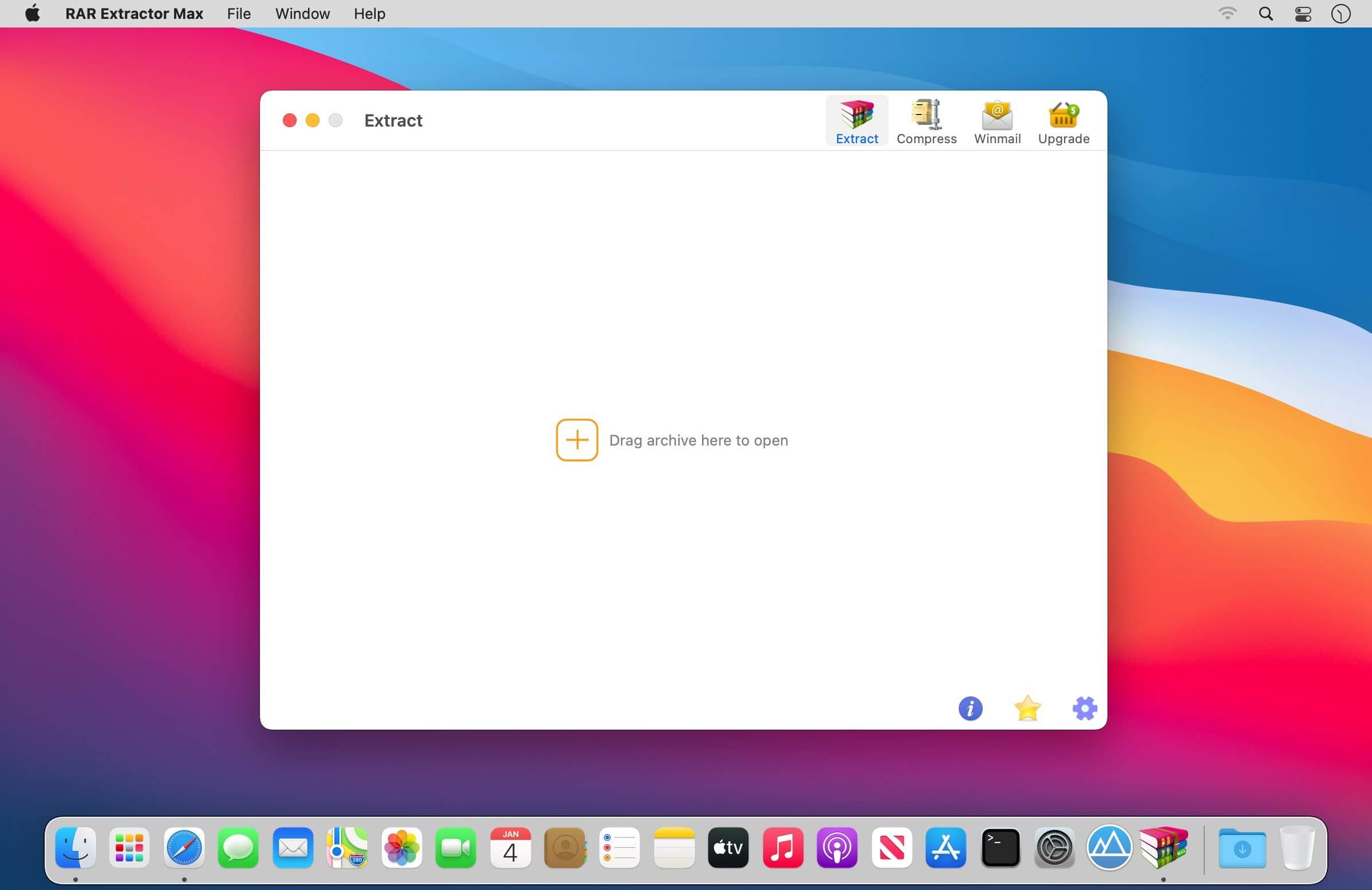Click the Drag archive here to open area
Image resolution: width=1372 pixels, height=890 pixels.
pyautogui.click(x=698, y=440)
